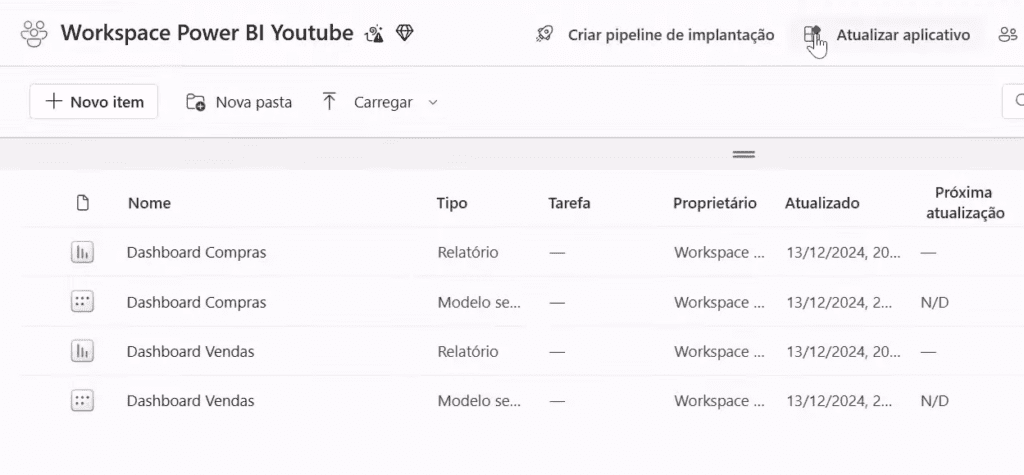Click semantic model icon of Dashboard Compras
Viewport: 1024px width, 475px height.
point(82,302)
